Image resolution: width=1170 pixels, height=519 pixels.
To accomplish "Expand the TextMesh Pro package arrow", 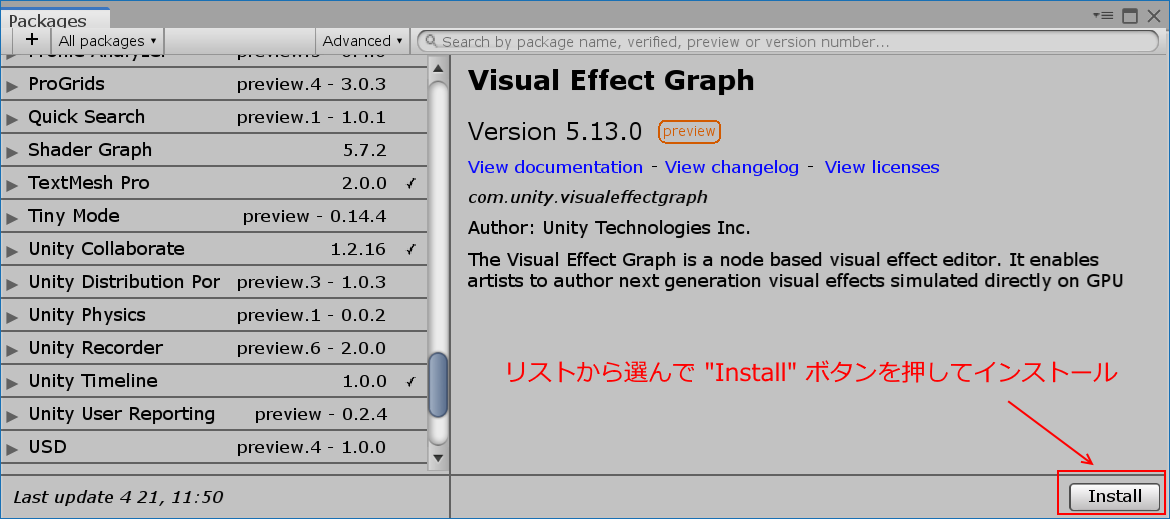I will 12,185.
